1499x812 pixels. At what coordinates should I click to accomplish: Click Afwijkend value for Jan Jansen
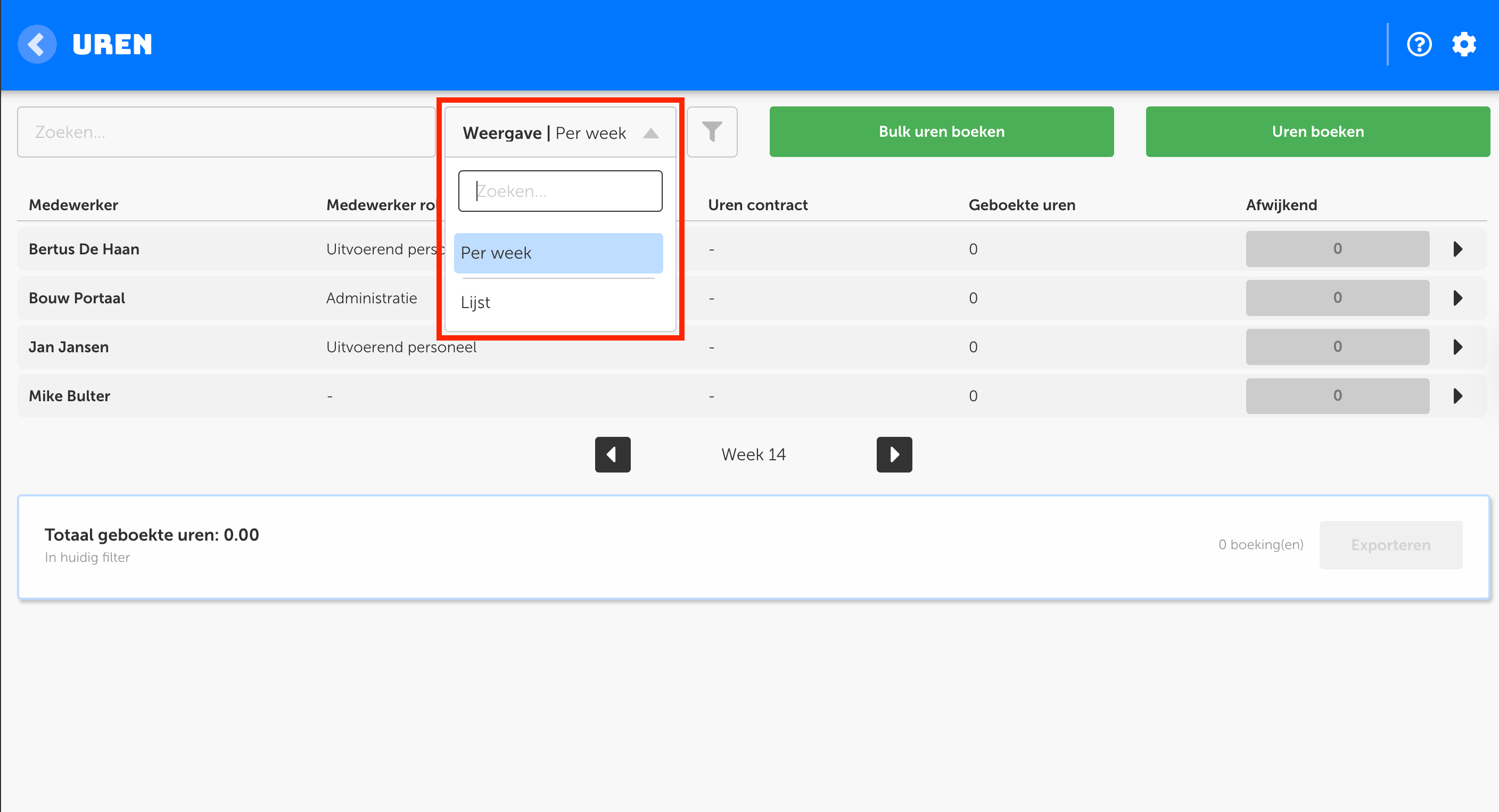(x=1337, y=347)
